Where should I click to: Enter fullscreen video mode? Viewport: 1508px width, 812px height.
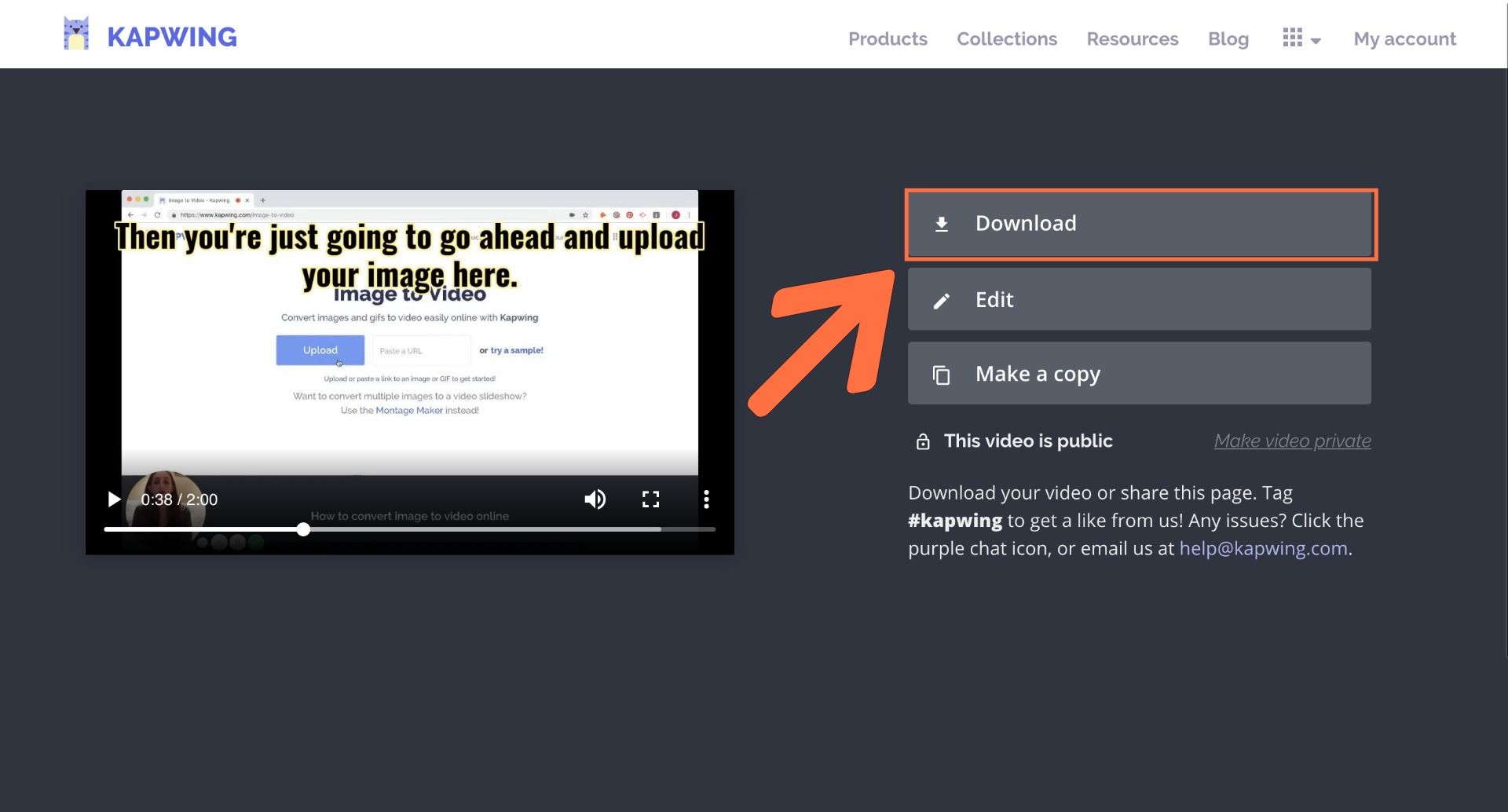click(650, 499)
